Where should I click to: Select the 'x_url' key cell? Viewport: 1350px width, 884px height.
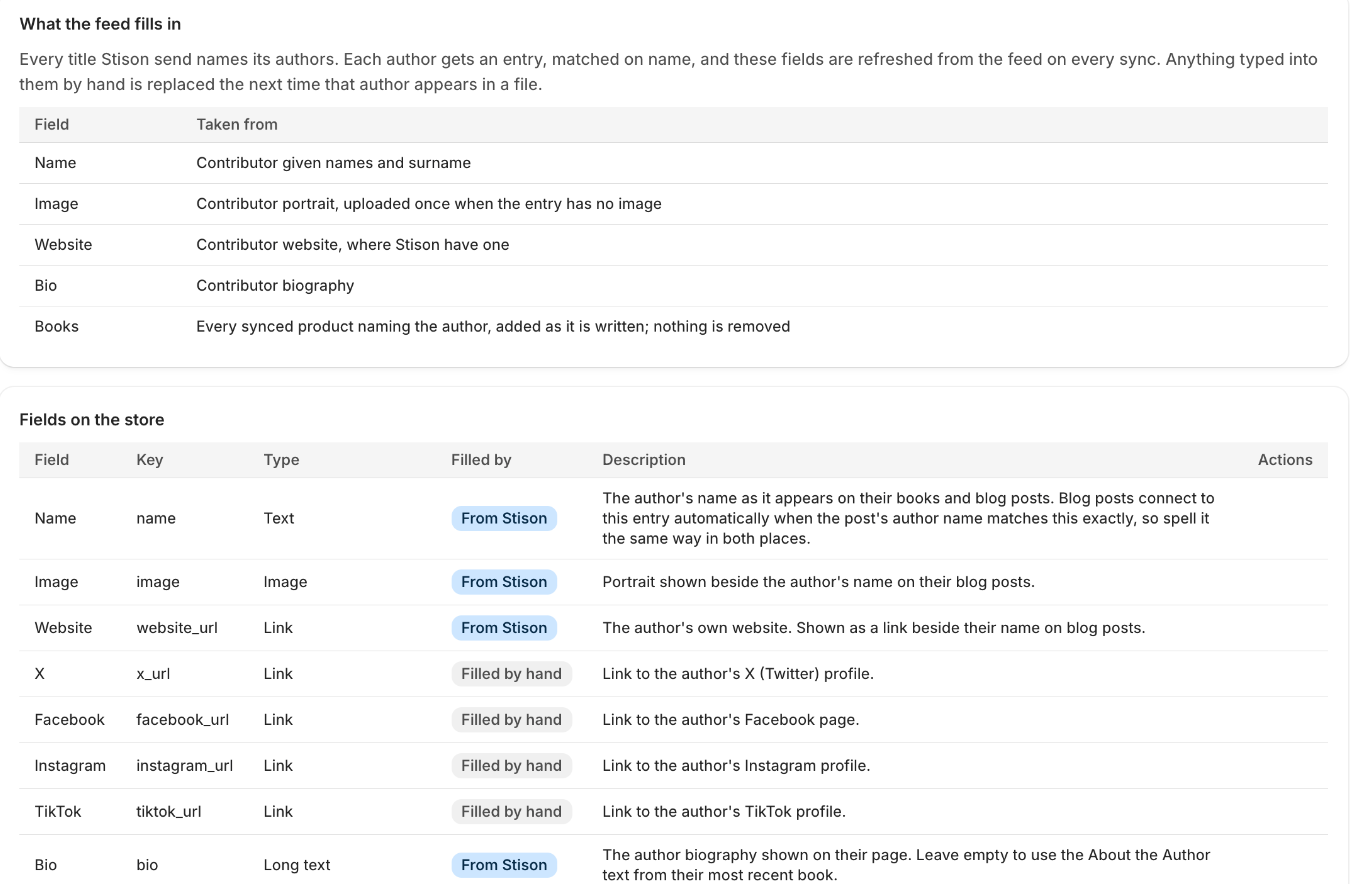point(153,674)
